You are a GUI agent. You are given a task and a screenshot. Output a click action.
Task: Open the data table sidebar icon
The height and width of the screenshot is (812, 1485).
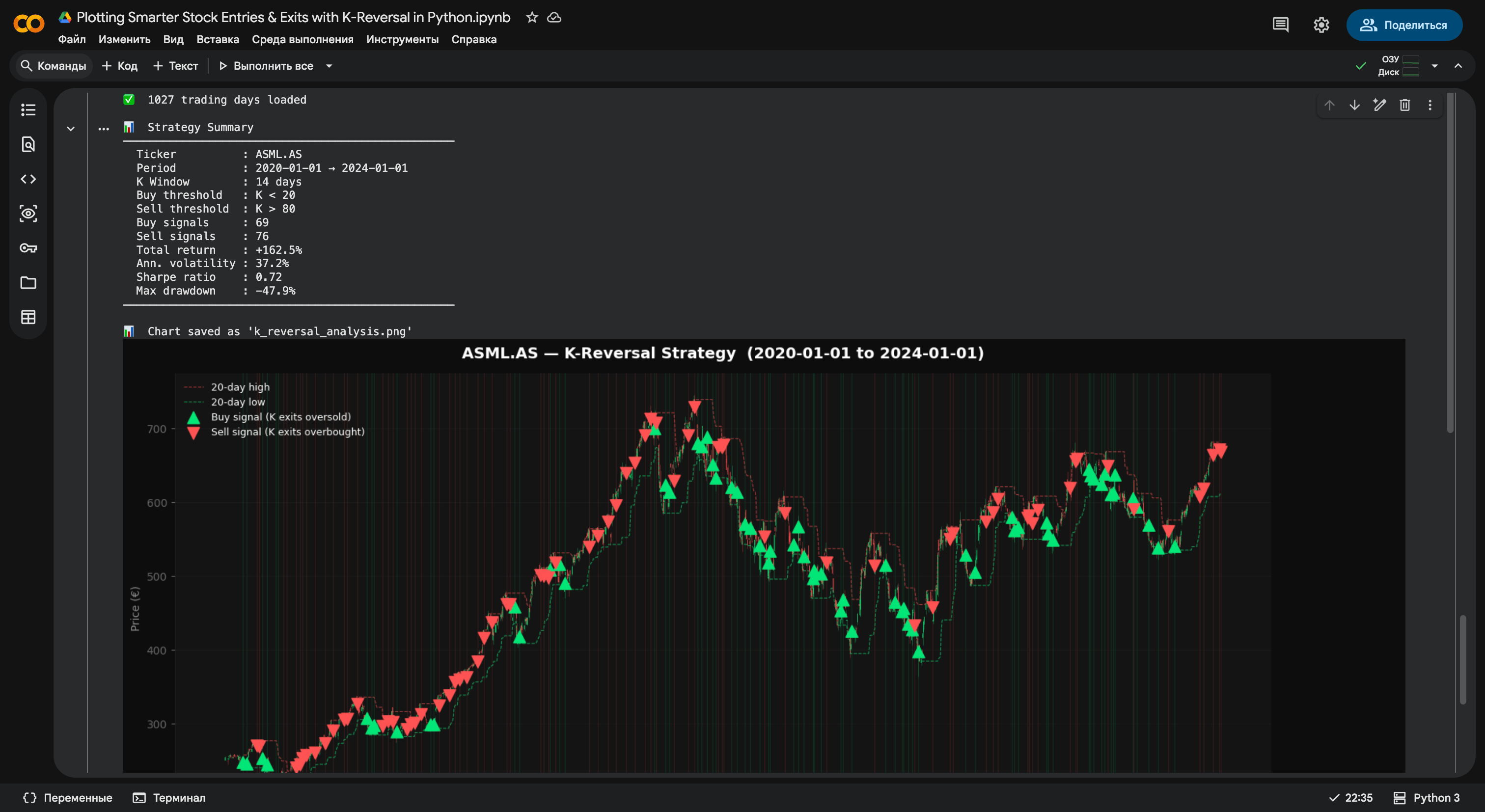[x=27, y=317]
